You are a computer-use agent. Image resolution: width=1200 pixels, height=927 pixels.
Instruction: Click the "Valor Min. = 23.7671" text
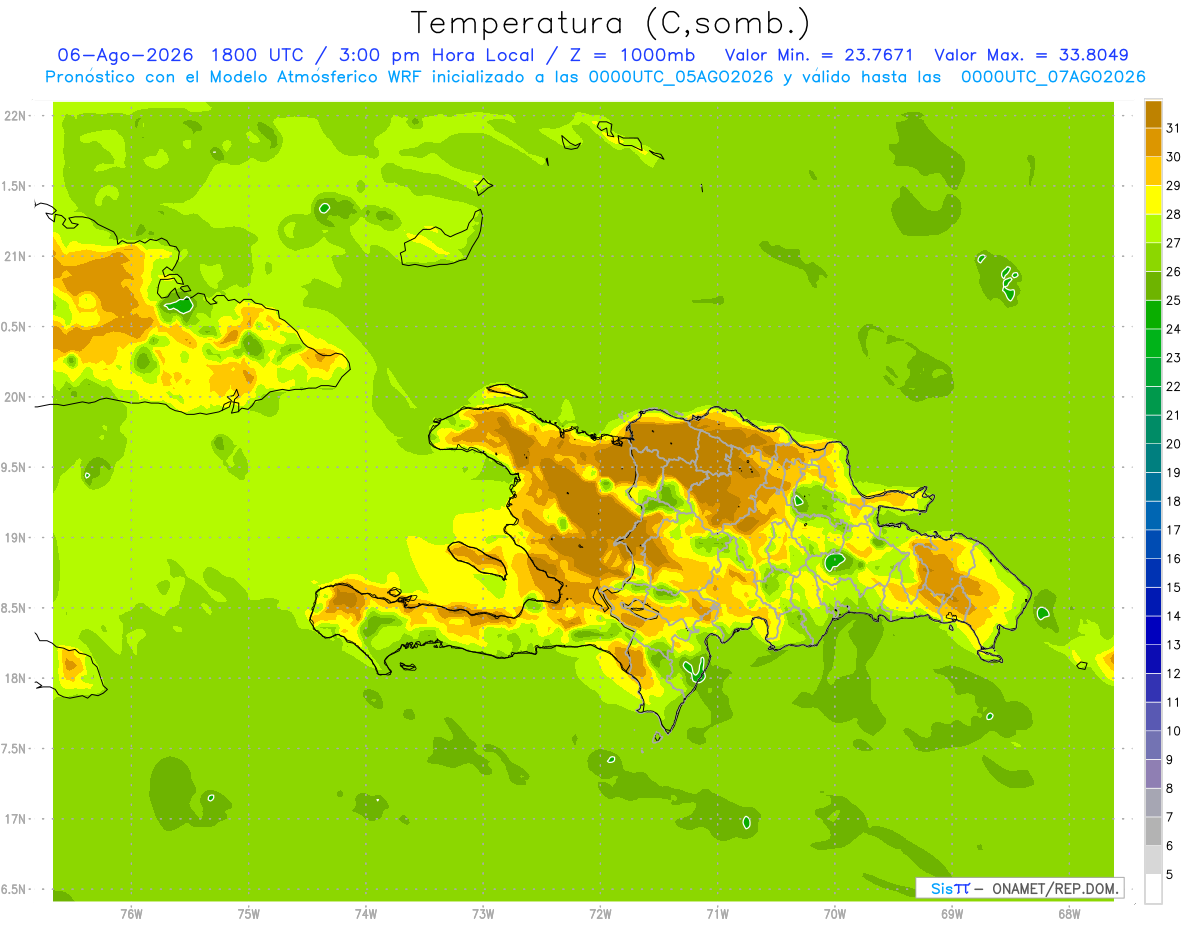[x=818, y=55]
